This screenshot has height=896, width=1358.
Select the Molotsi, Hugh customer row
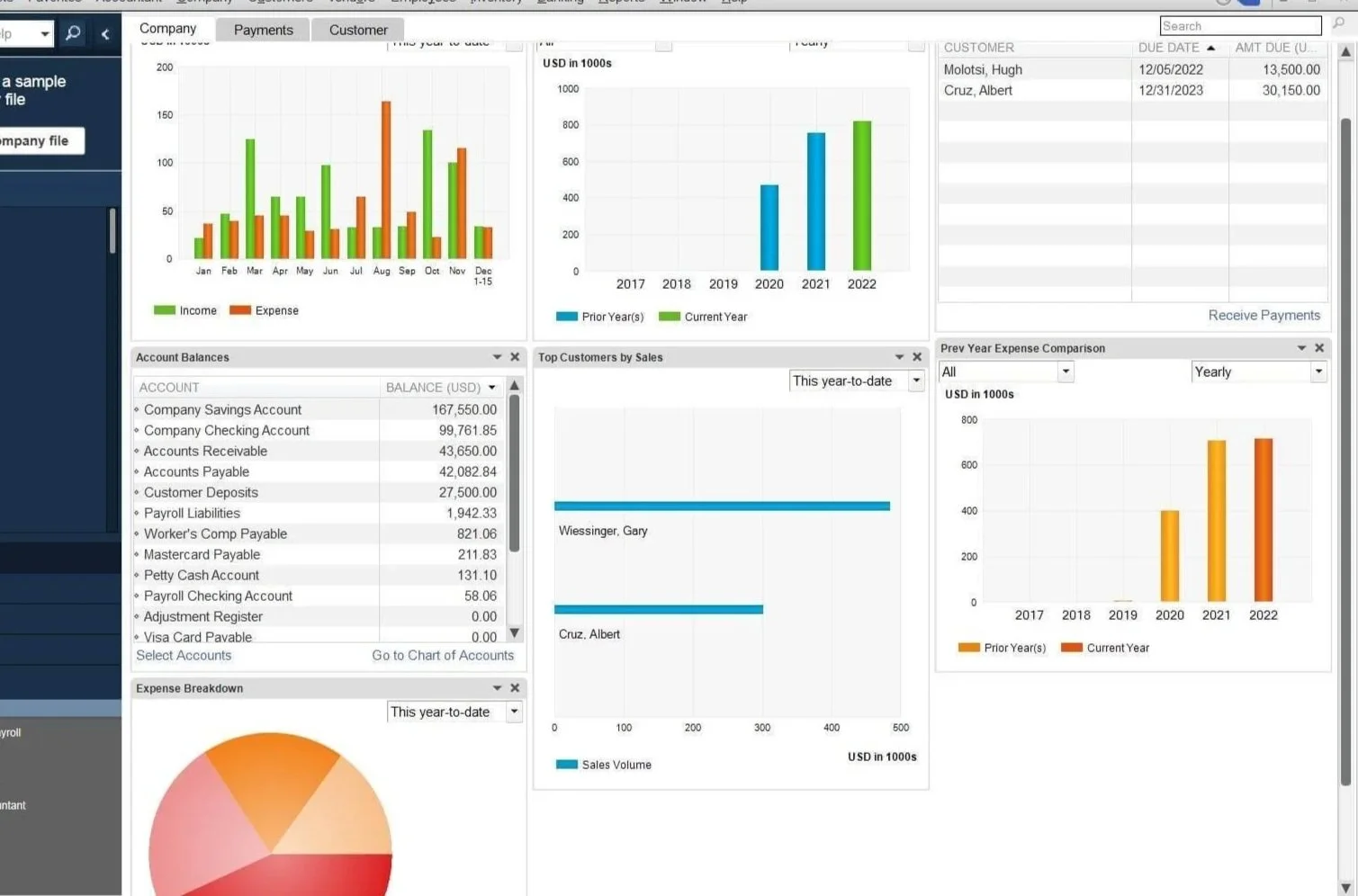(1133, 69)
